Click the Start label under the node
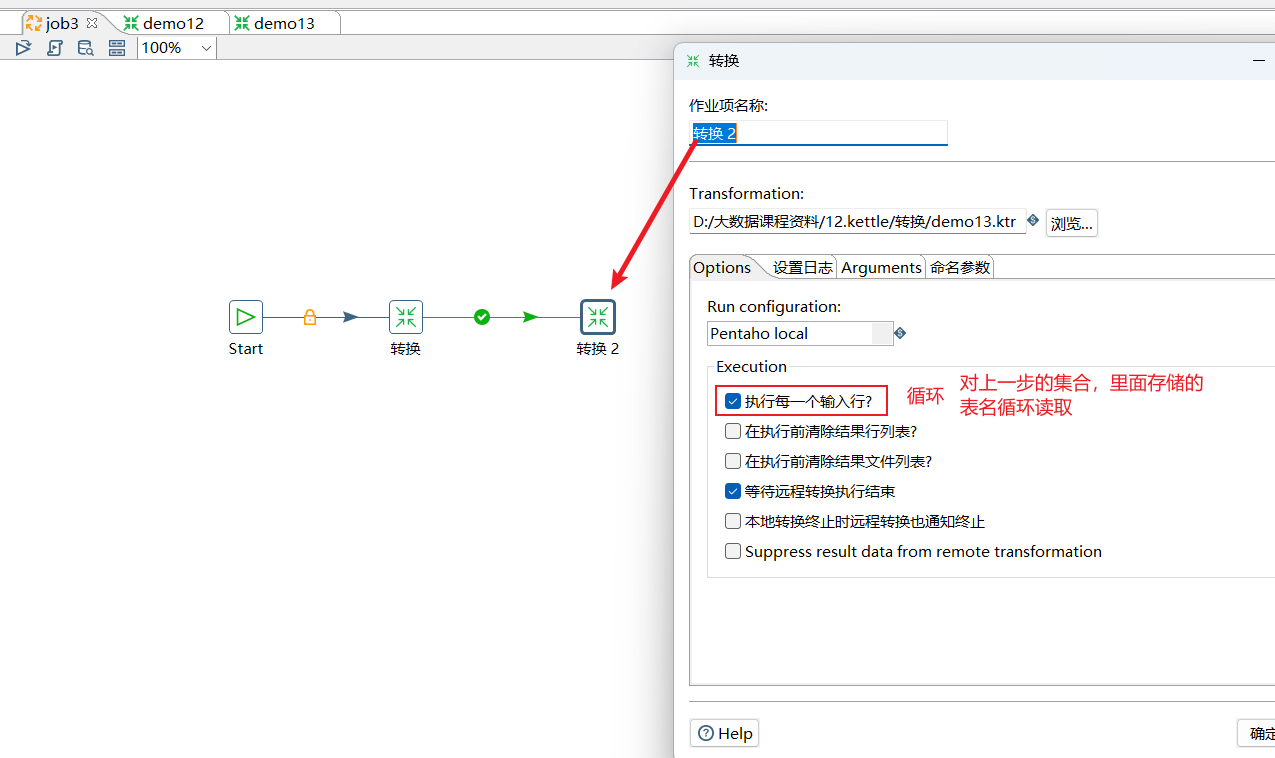Screen dimensions: 1275x758 click(246, 349)
